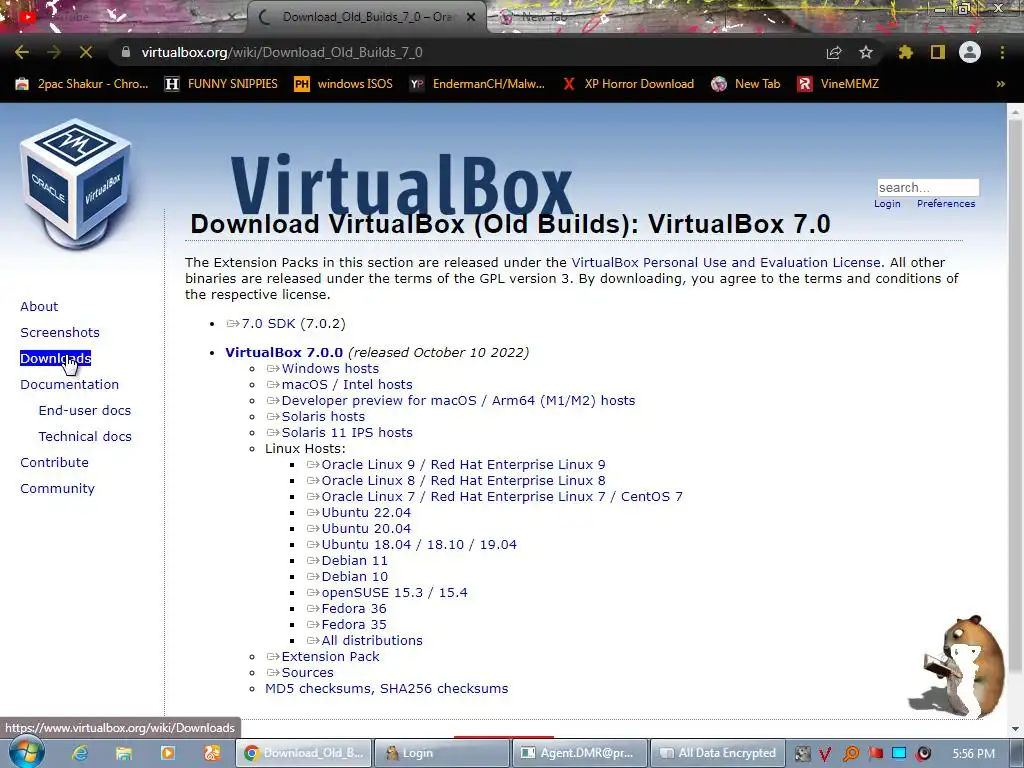Open the About sidebar link
Screen dimensions: 1024x768
click(39, 306)
